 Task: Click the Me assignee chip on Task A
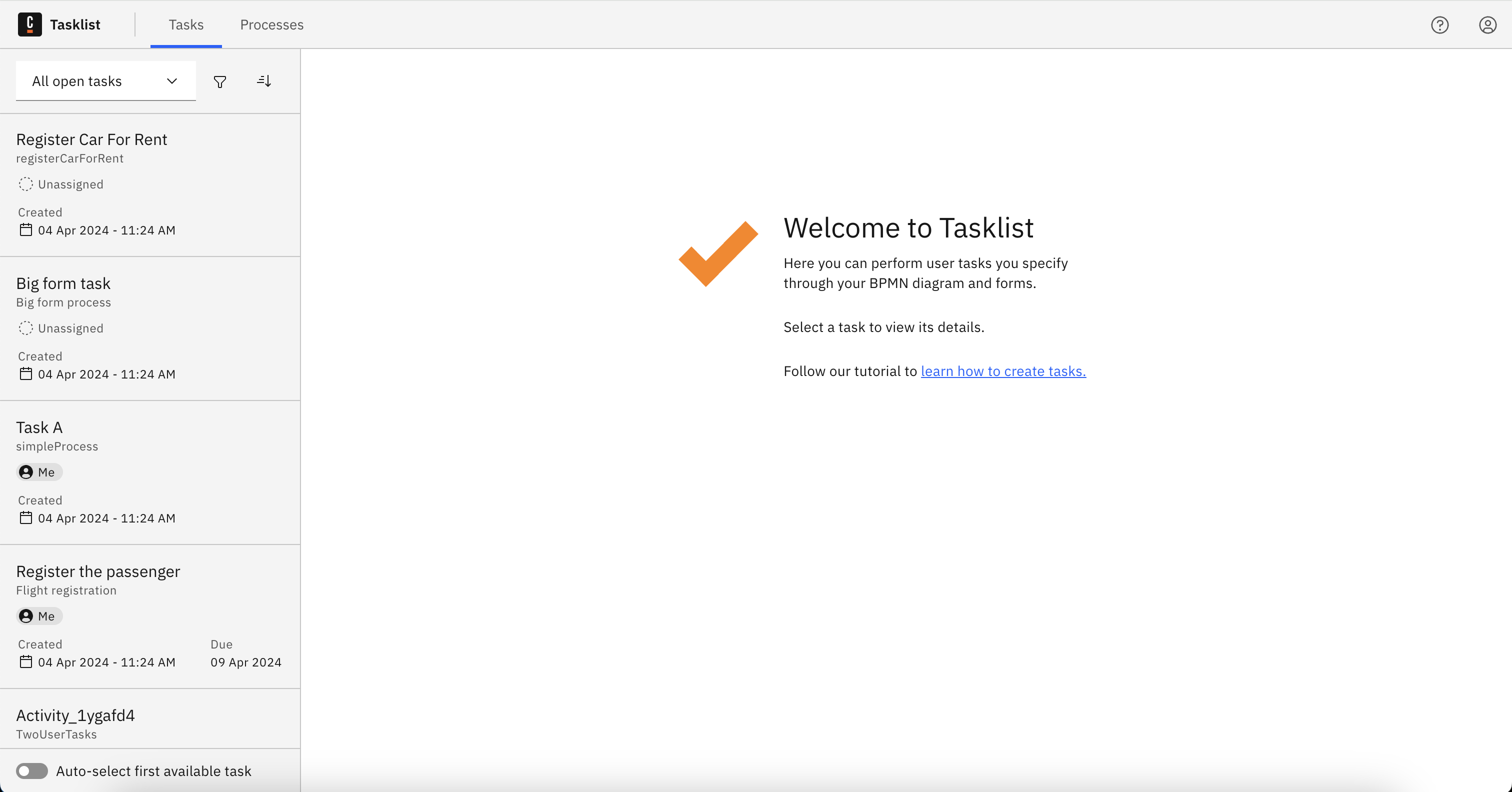(x=38, y=471)
